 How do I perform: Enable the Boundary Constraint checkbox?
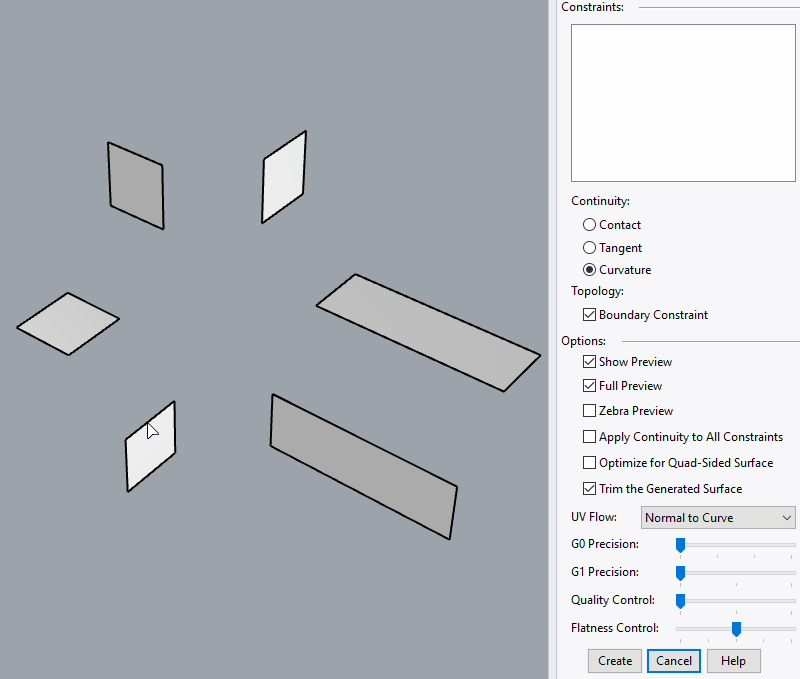point(589,314)
